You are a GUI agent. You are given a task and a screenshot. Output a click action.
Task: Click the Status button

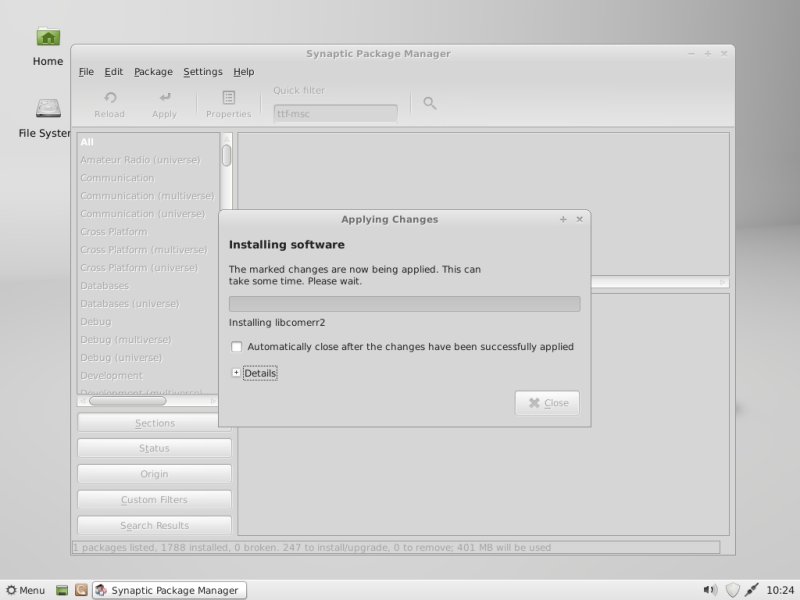tap(154, 448)
